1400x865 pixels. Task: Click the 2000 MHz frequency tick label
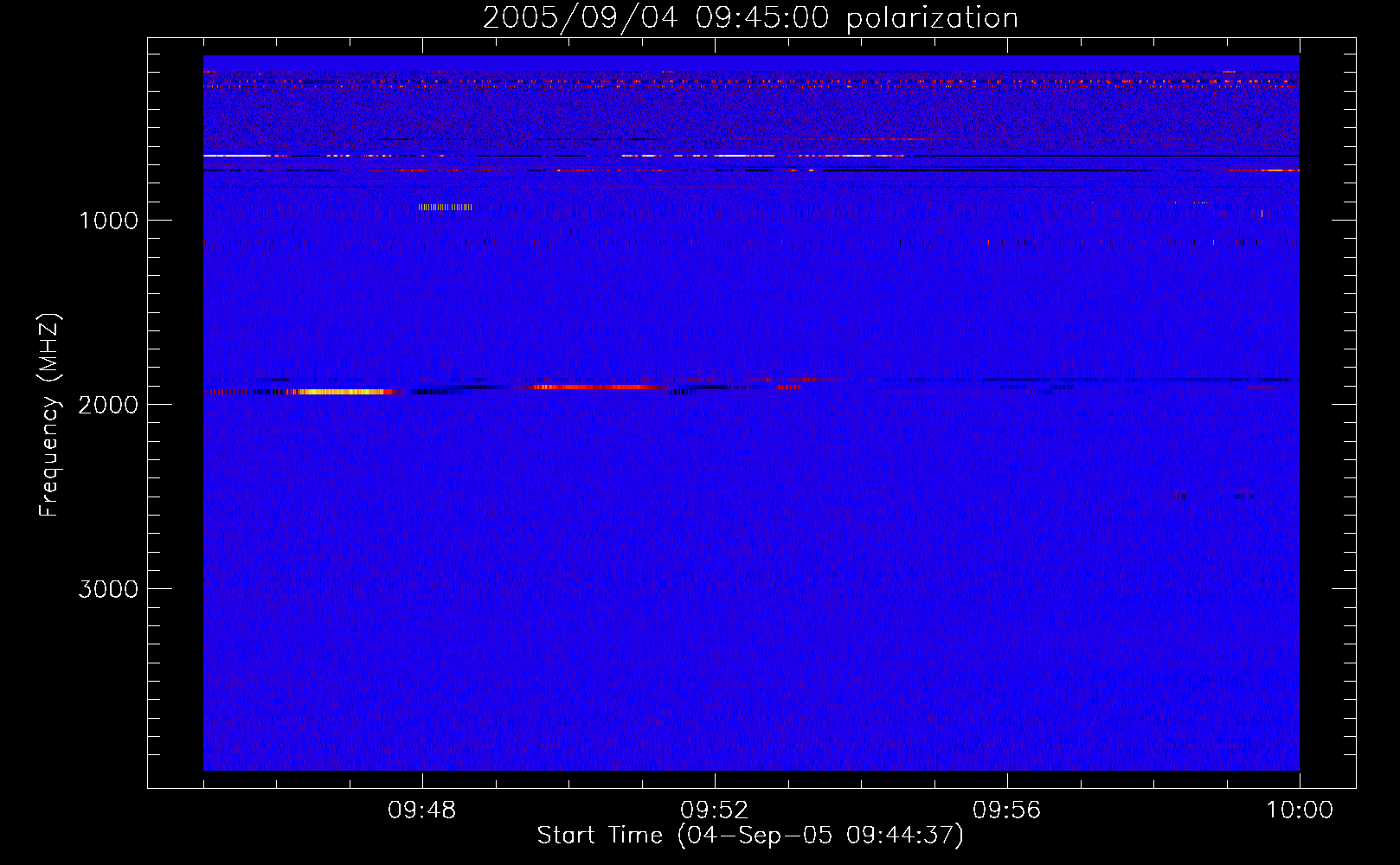coord(108,405)
